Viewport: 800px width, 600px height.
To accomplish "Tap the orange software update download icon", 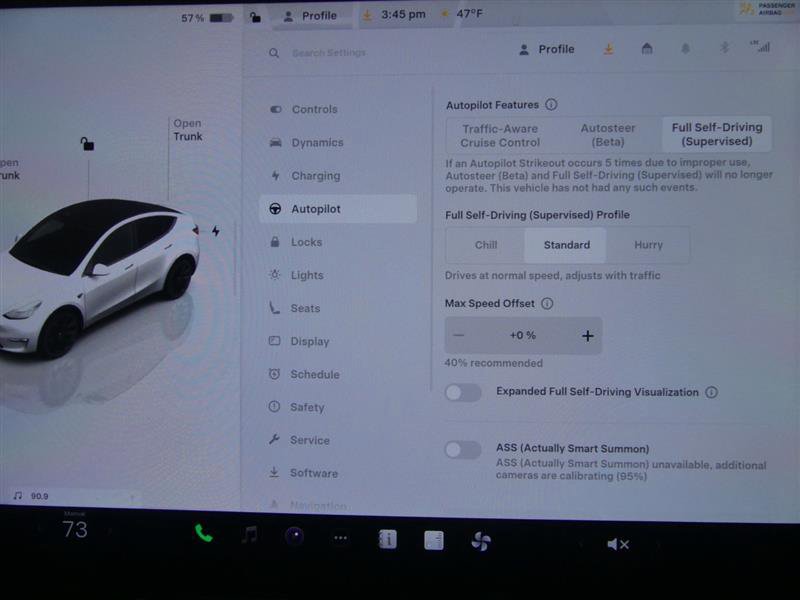I will tap(608, 49).
